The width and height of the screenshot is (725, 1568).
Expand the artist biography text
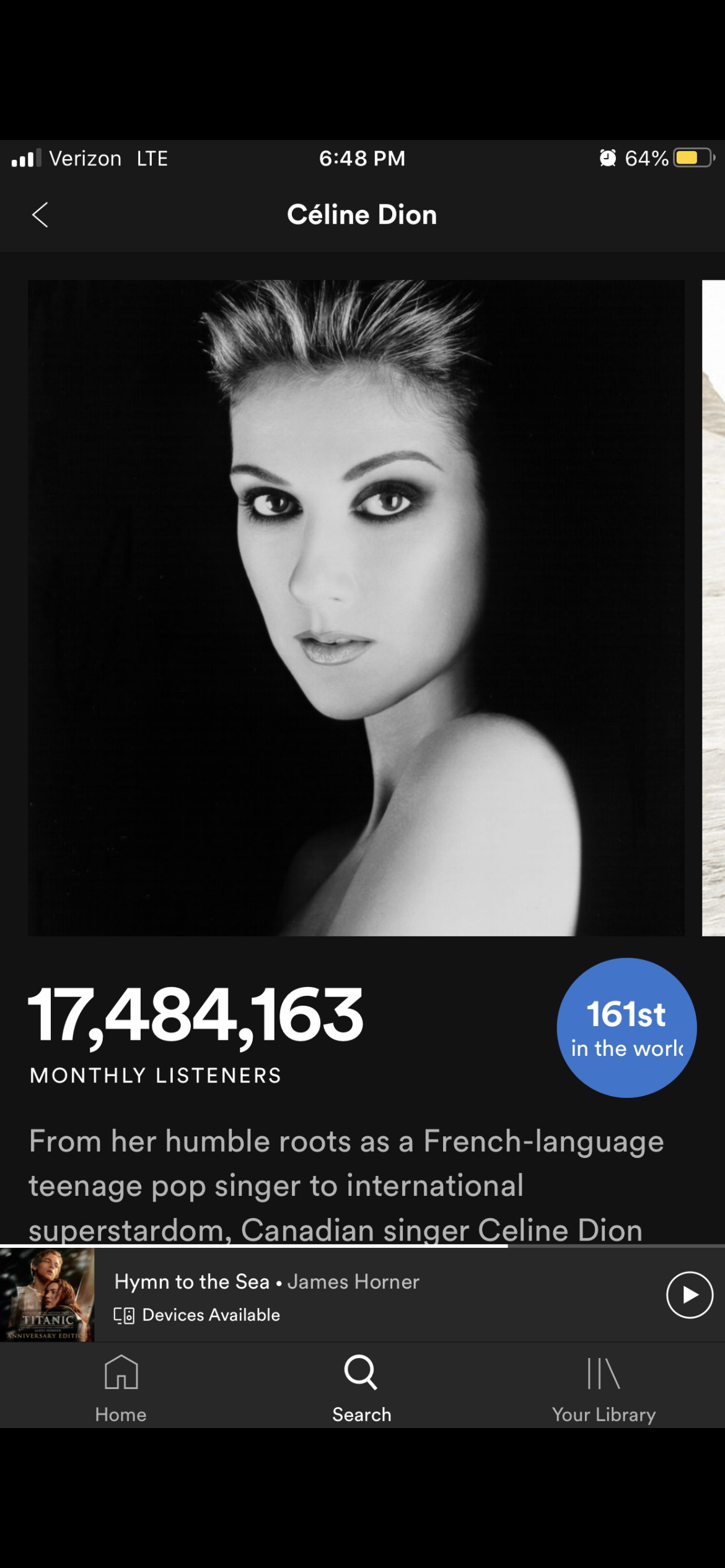pos(346,1184)
